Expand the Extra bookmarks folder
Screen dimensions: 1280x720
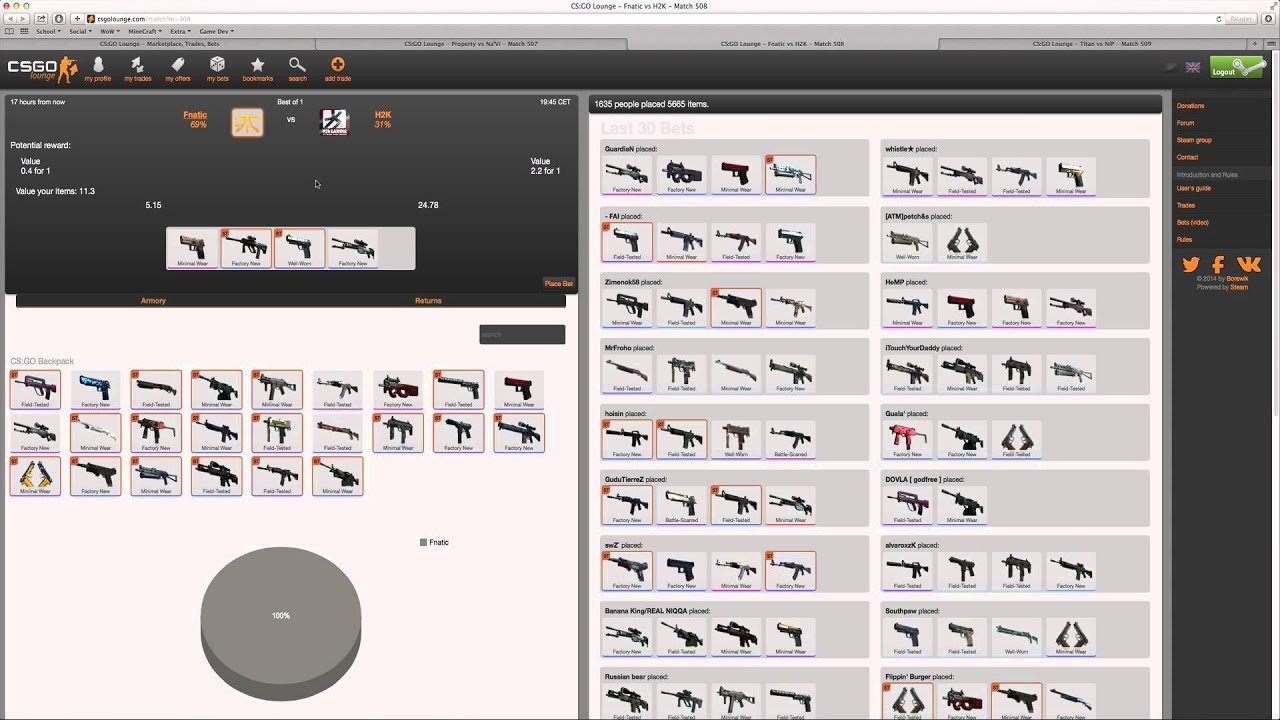[x=181, y=31]
